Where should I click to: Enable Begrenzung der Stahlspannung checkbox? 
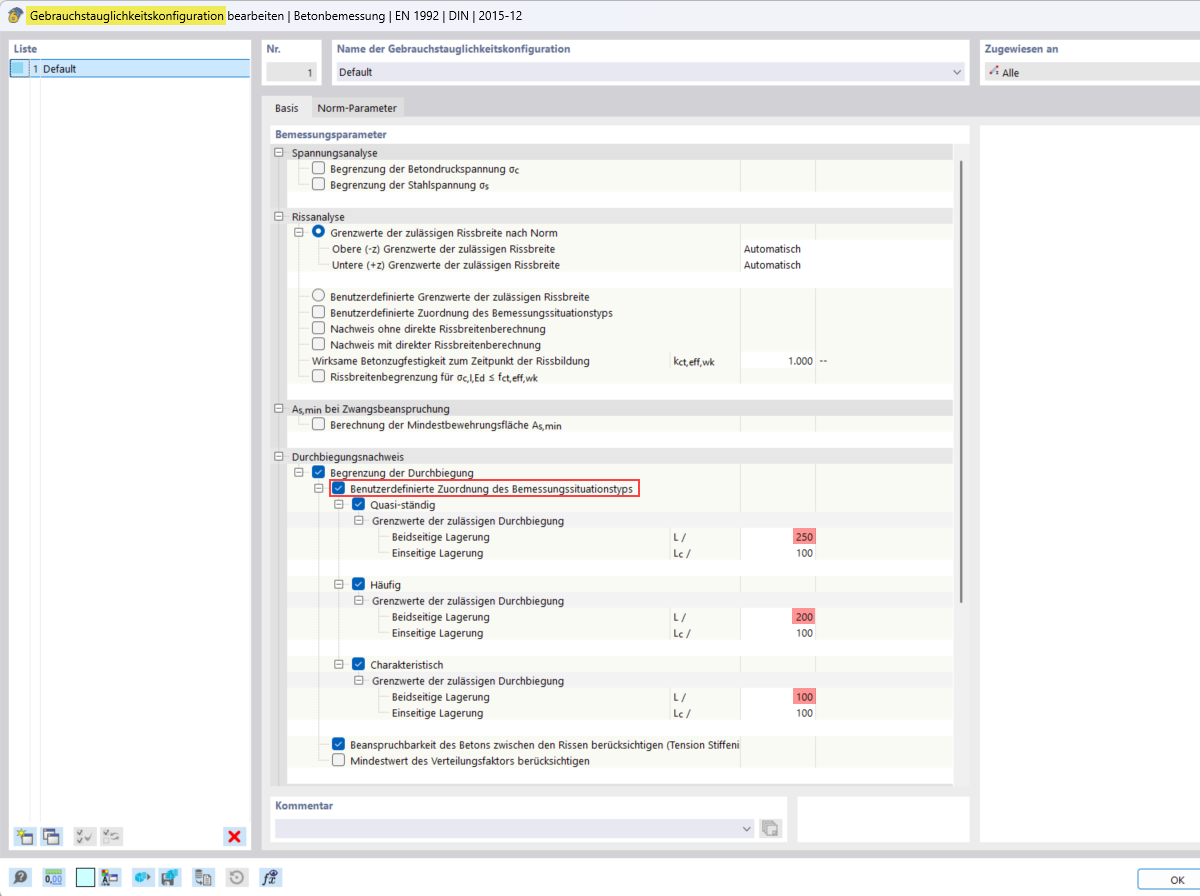319,184
